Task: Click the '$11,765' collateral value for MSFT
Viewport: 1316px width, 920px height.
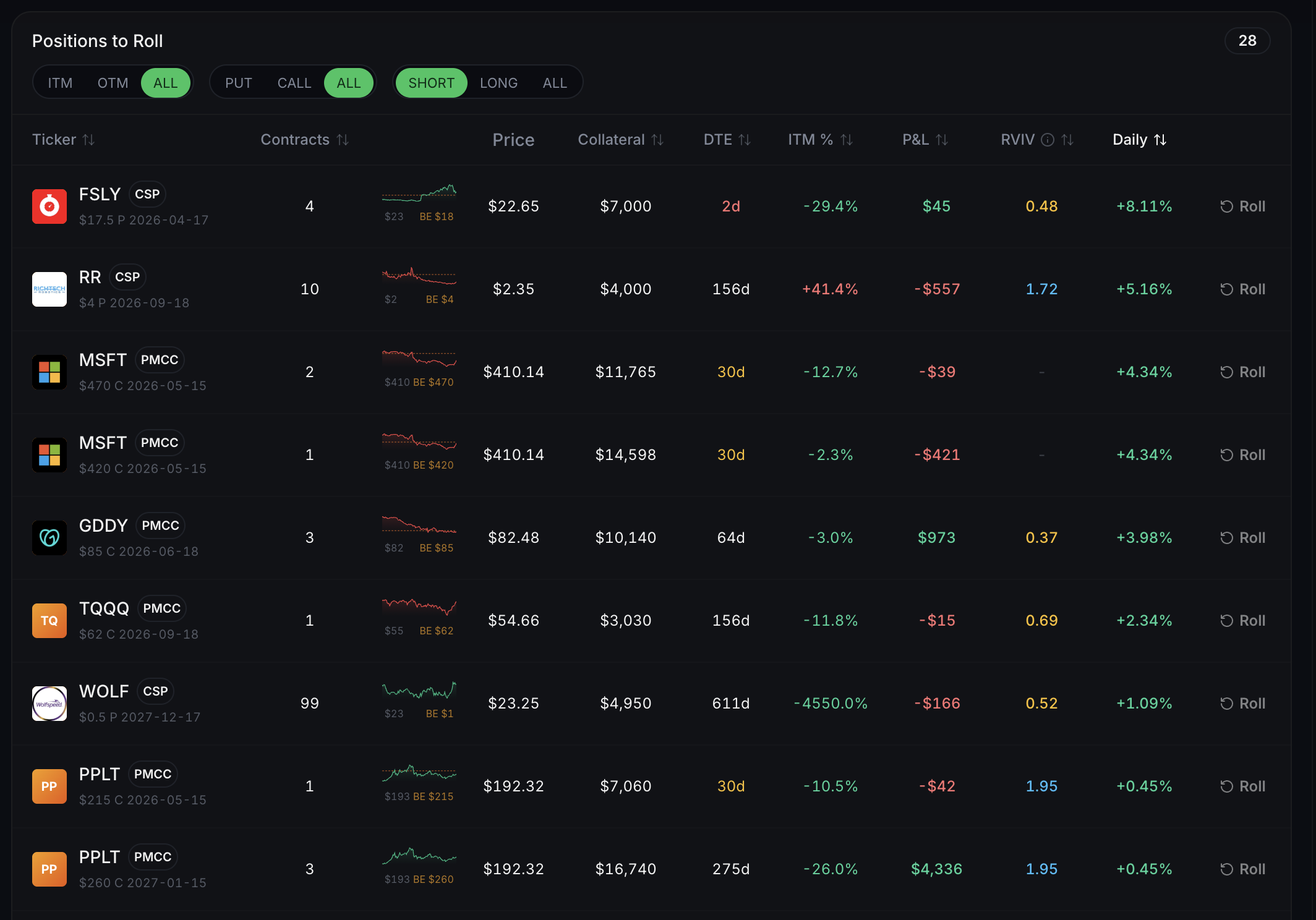Action: [626, 372]
